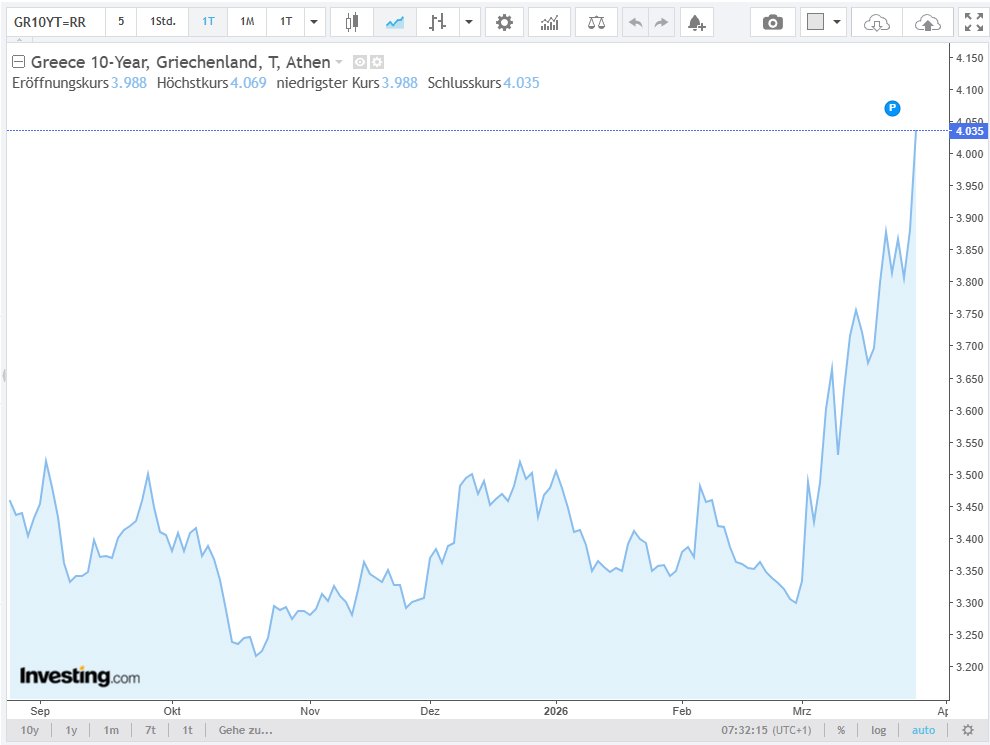This screenshot has width=990, height=745.
Task: Click the 2026 label on time axis
Action: [556, 711]
